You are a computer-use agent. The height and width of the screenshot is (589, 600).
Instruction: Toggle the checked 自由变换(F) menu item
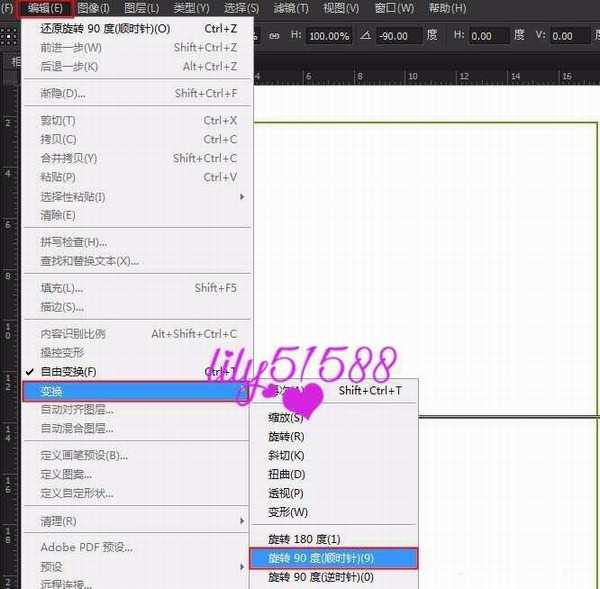click(x=68, y=371)
